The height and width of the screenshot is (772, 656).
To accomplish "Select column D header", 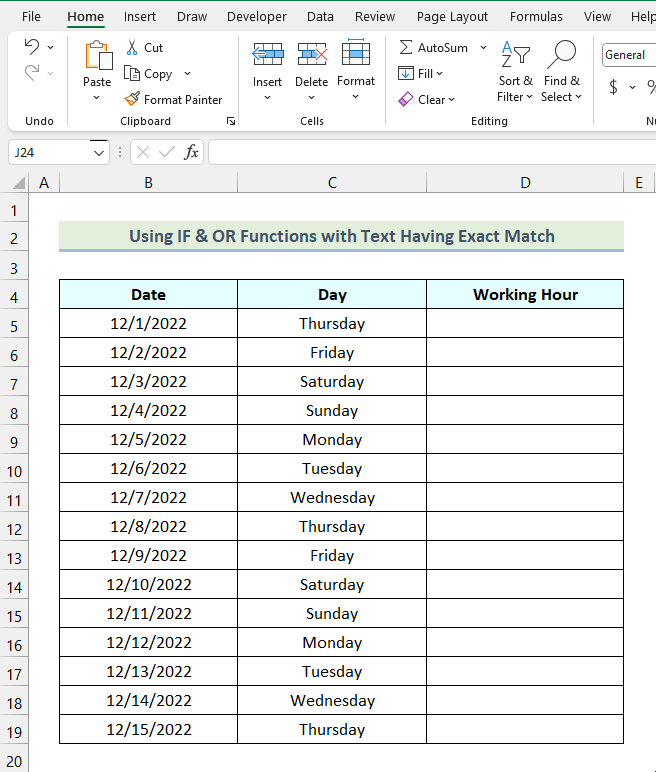I will (x=525, y=183).
